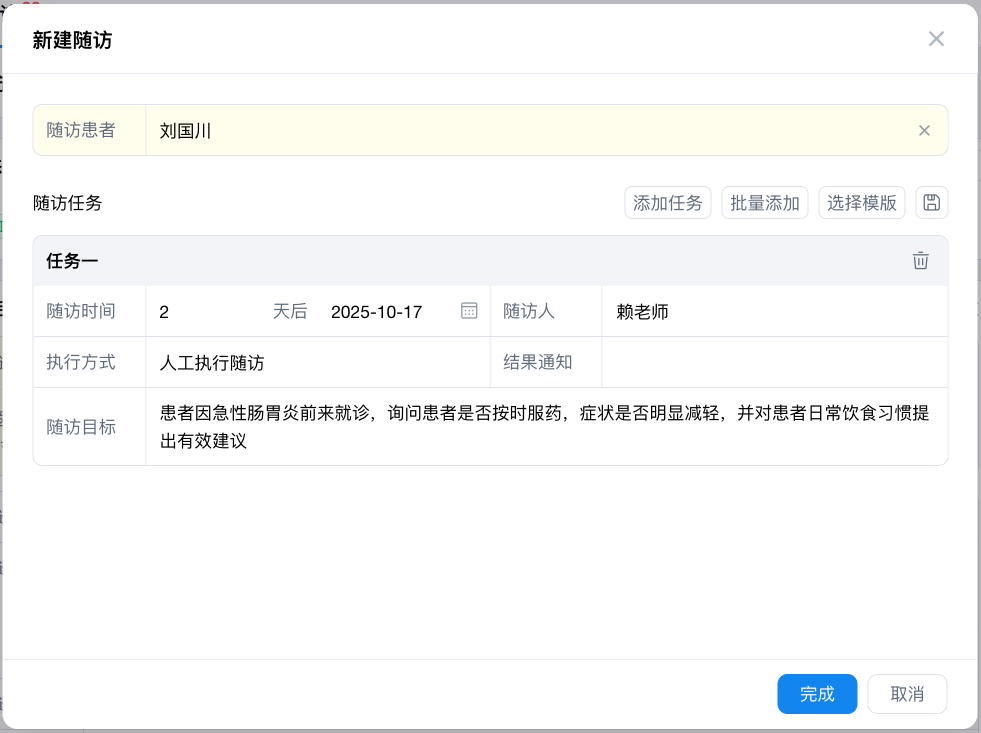
Task: Open the 结果通知 selection field
Action: [770, 363]
